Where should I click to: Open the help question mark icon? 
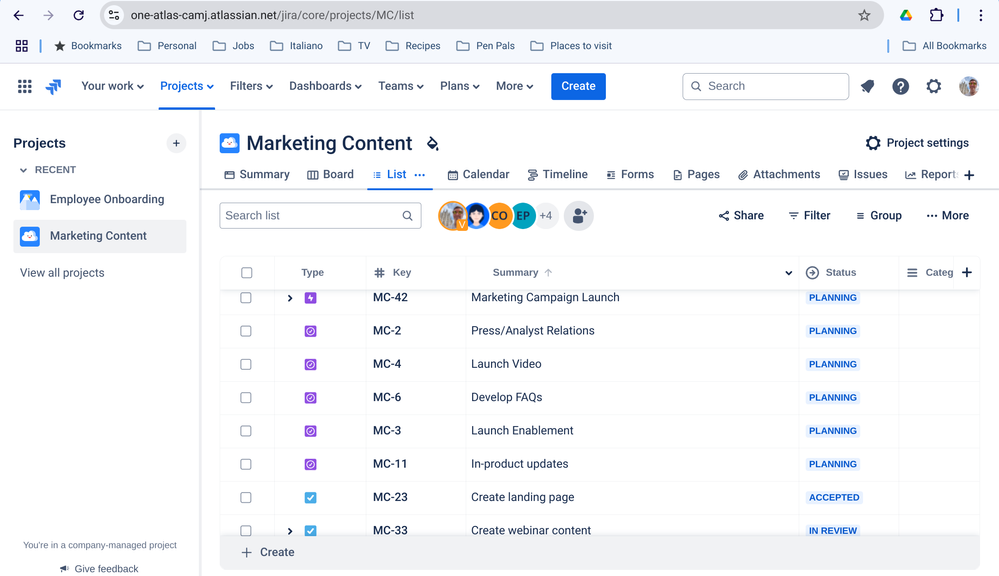click(x=900, y=87)
